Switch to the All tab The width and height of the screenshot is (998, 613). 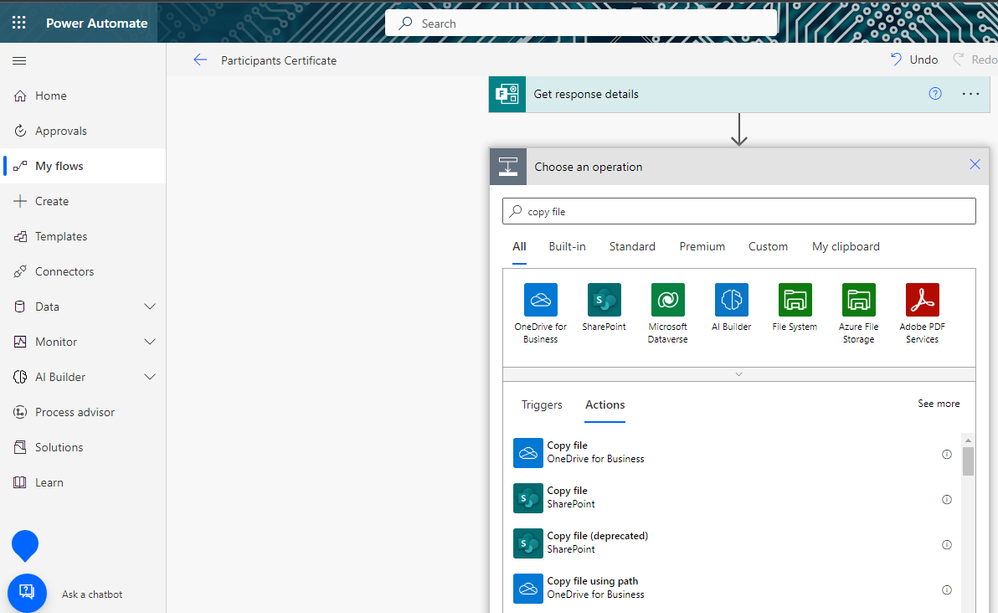(519, 246)
